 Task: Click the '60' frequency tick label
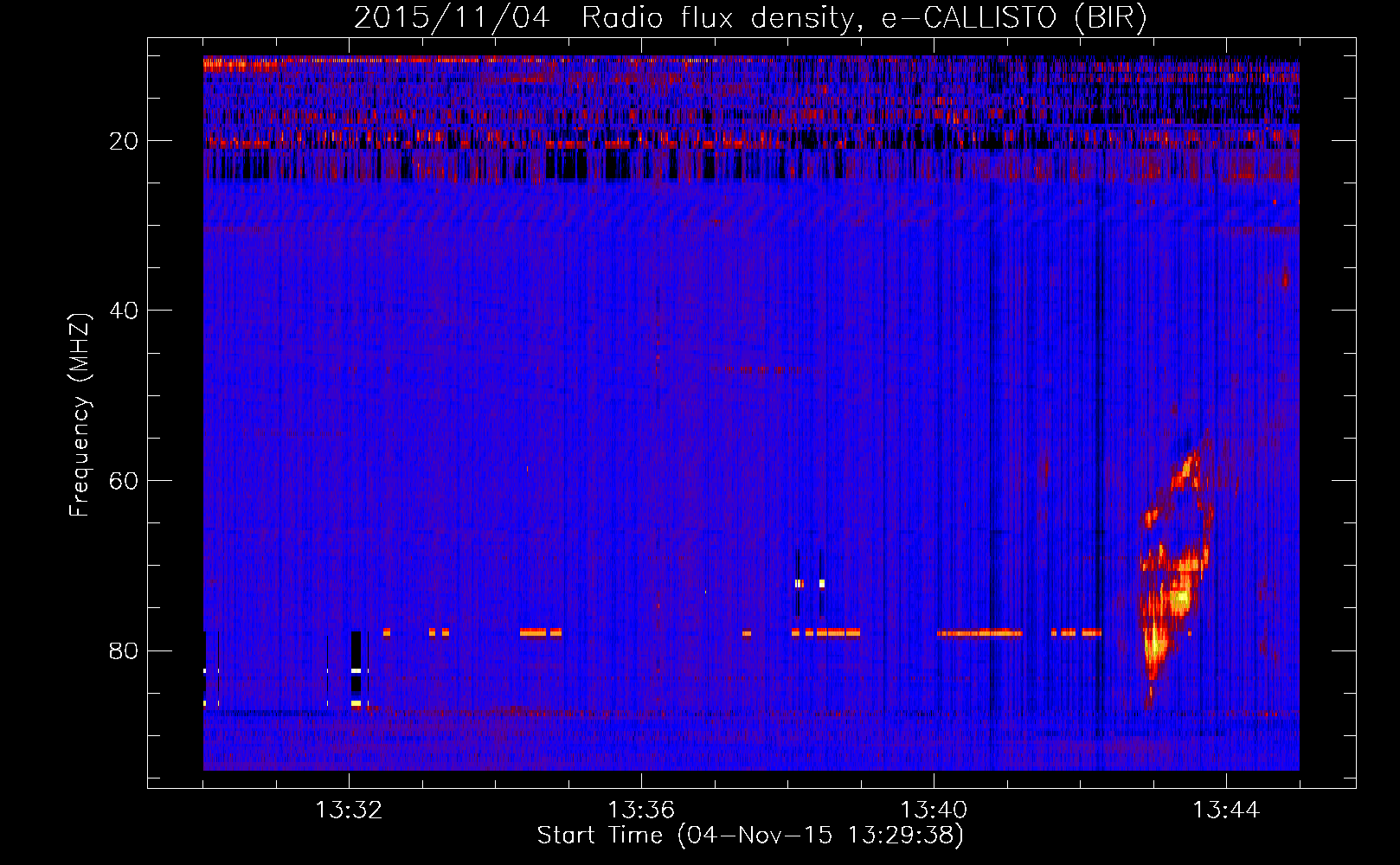[x=125, y=481]
